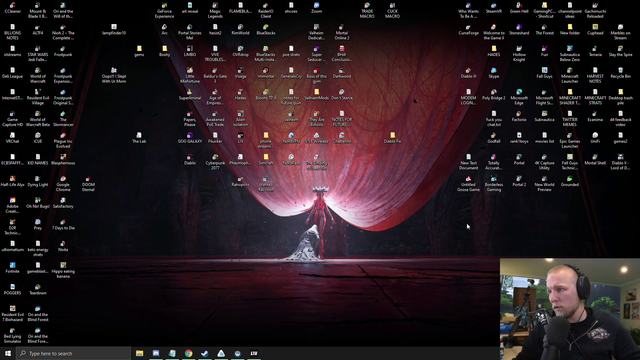Image resolution: width=640 pixels, height=360 pixels.
Task: Open Steam from the taskbar
Action: coord(205,353)
